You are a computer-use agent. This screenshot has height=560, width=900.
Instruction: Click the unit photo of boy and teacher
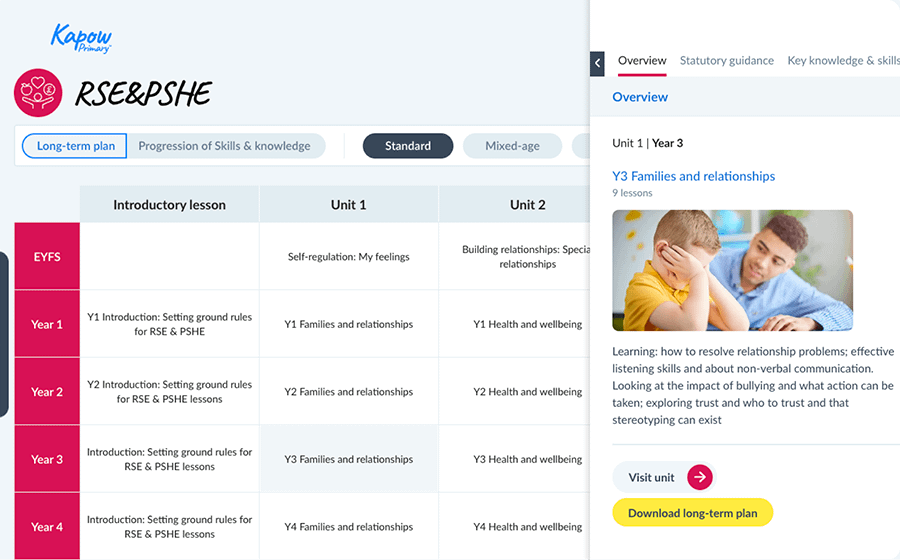[x=732, y=270]
